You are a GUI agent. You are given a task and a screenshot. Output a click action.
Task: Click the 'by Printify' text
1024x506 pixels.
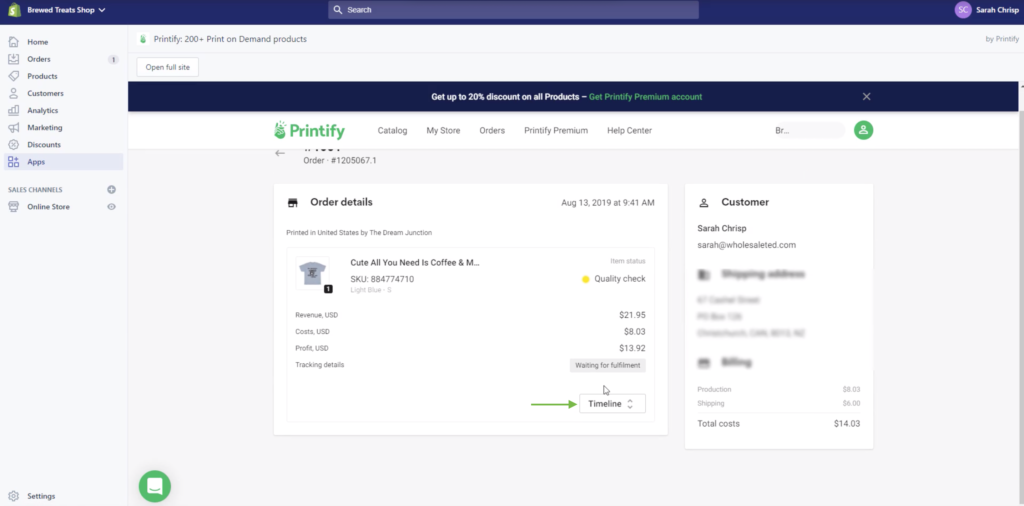click(x=1002, y=39)
